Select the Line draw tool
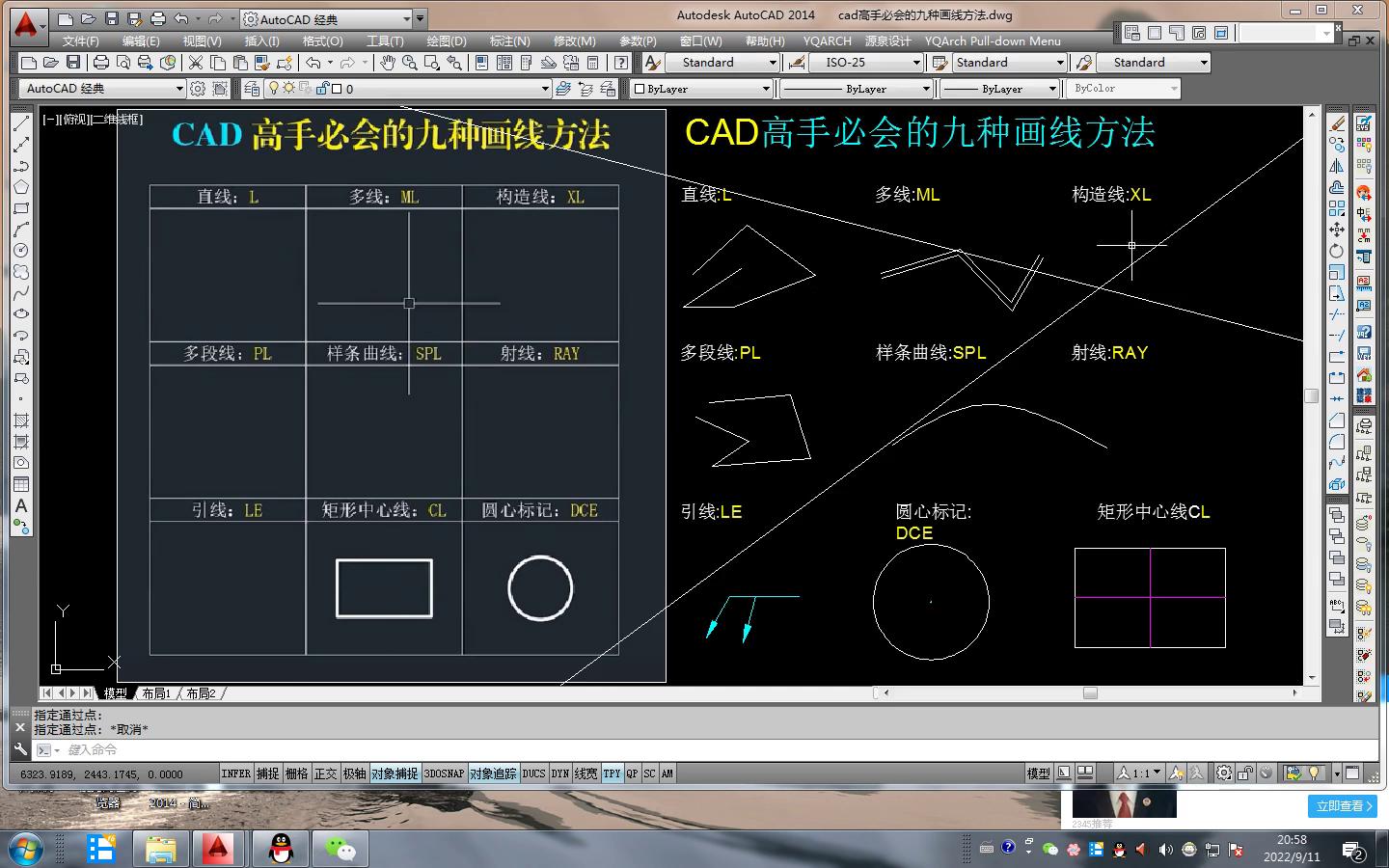The image size is (1389, 868). coord(21,123)
